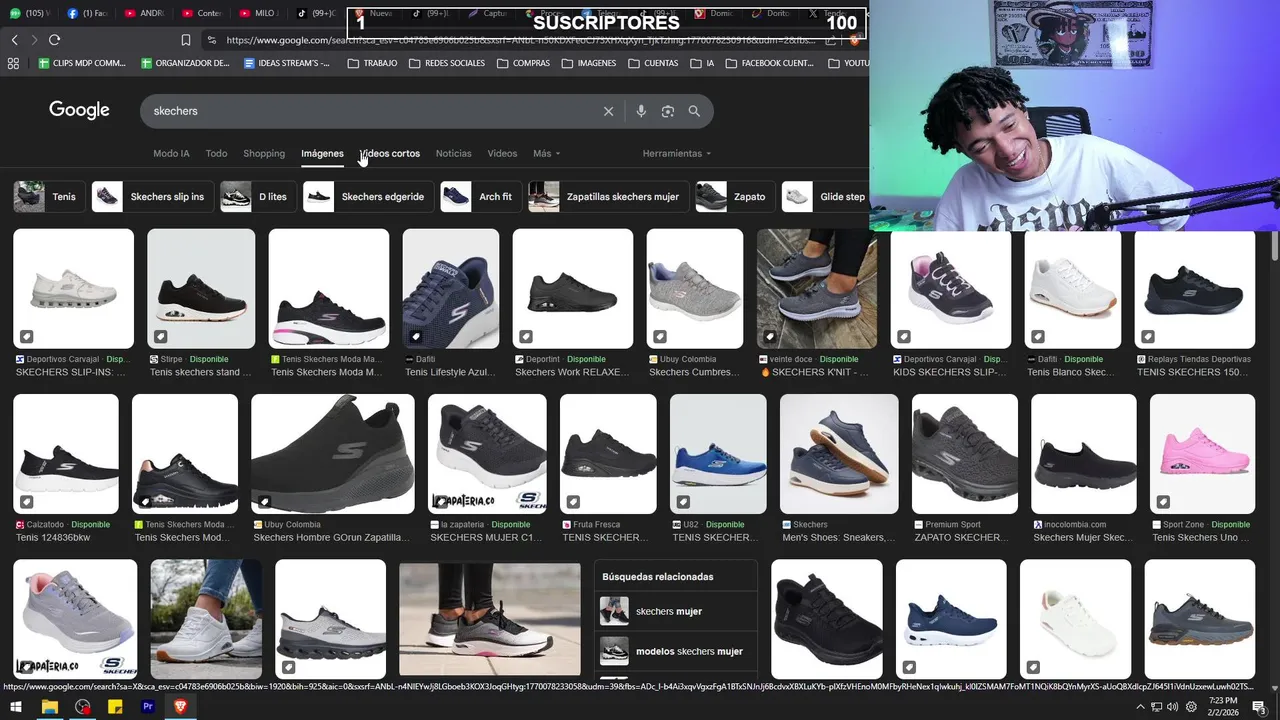
Task: Filter by the D lites chip
Action: coord(257,197)
